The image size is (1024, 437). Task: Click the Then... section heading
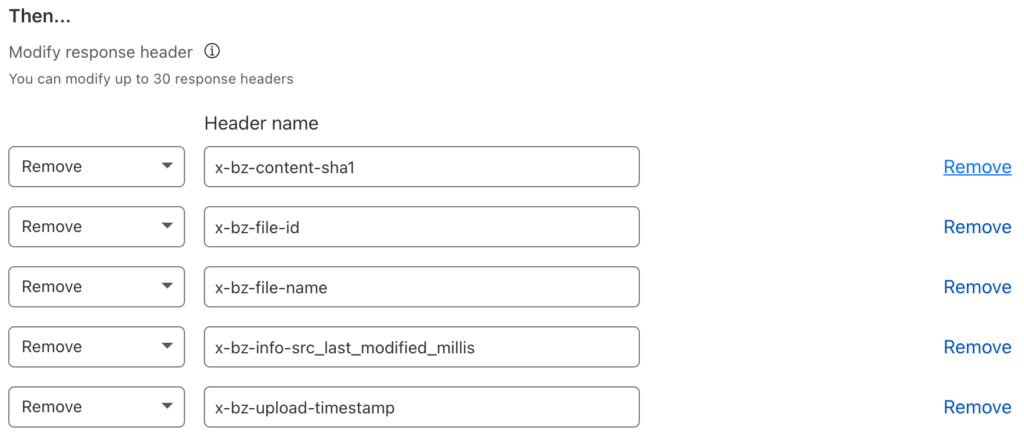pyautogui.click(x=46, y=16)
